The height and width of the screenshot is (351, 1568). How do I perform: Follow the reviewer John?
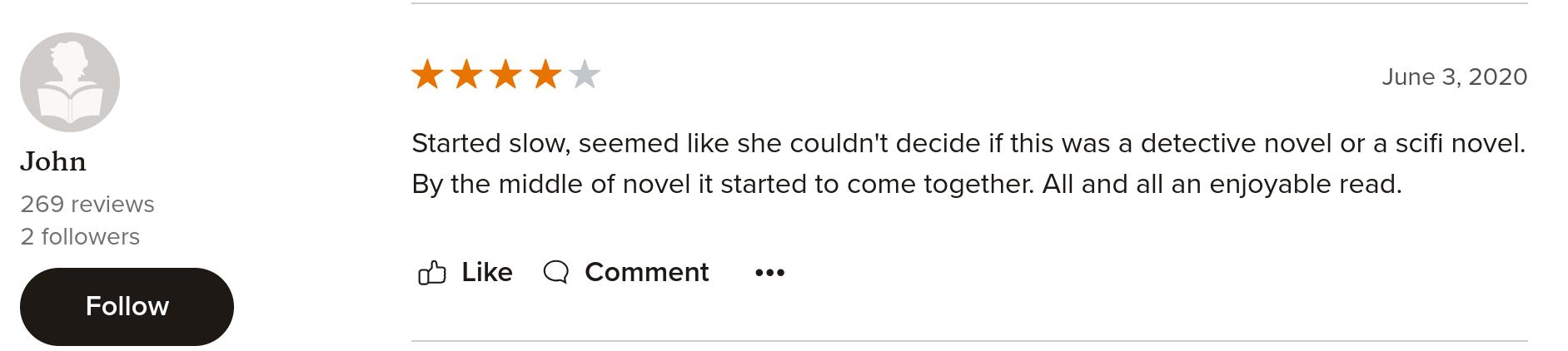pos(127,306)
